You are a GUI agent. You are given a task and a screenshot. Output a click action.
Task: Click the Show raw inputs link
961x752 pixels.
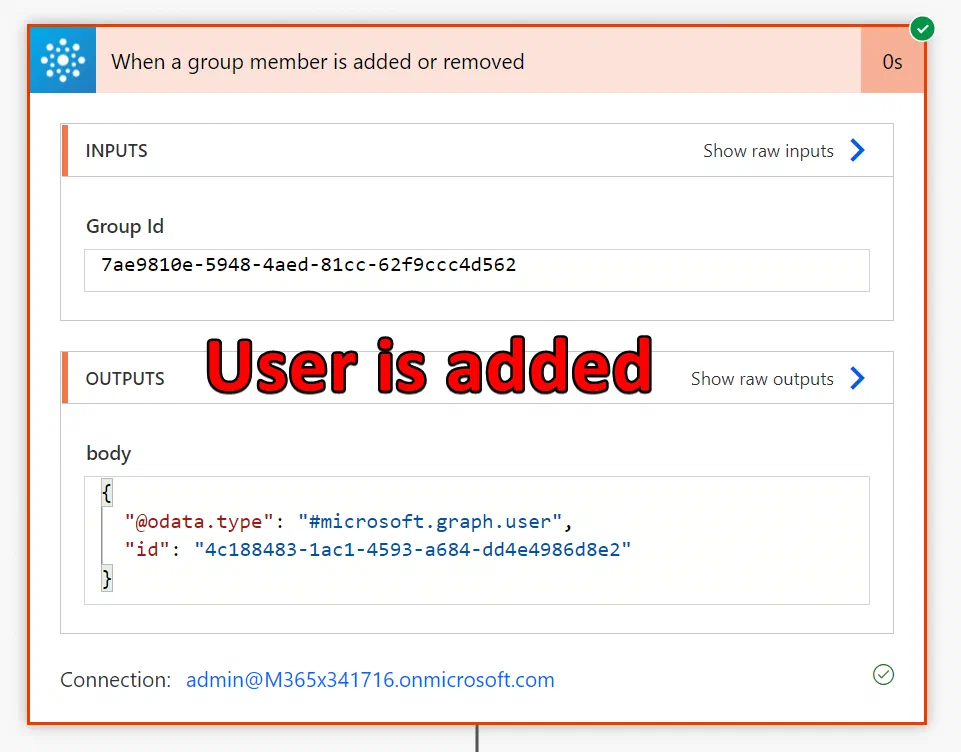[768, 151]
